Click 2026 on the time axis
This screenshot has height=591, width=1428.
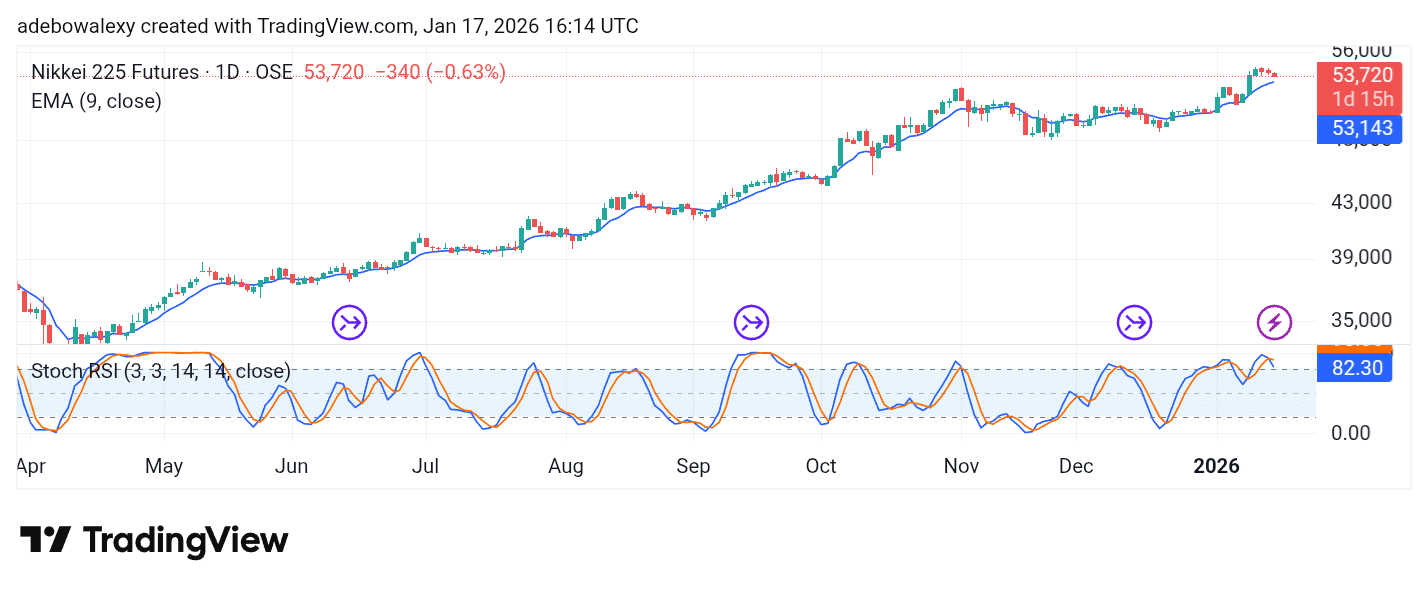pos(1216,465)
